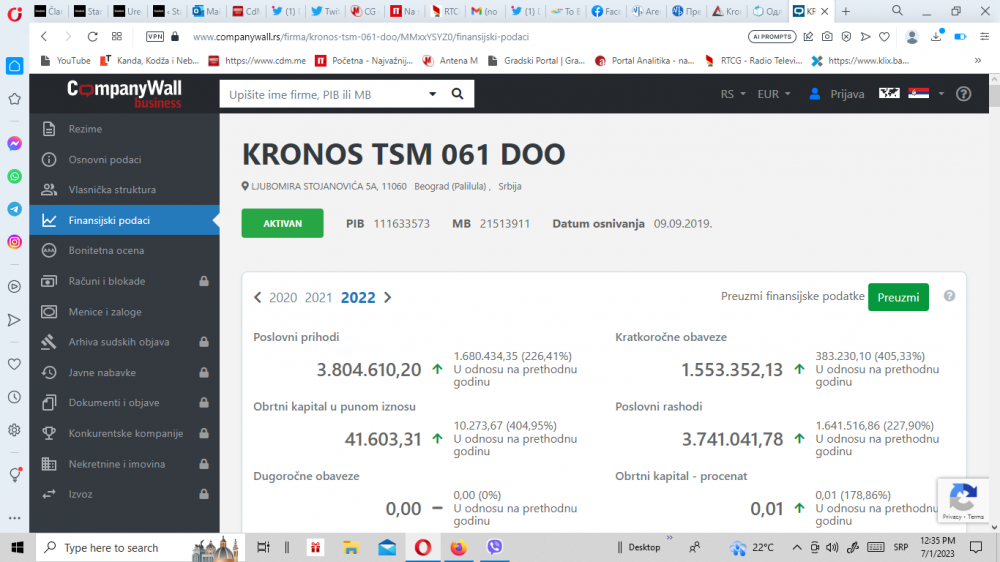Click the search magnifier icon in CompanyWall

[x=457, y=94]
